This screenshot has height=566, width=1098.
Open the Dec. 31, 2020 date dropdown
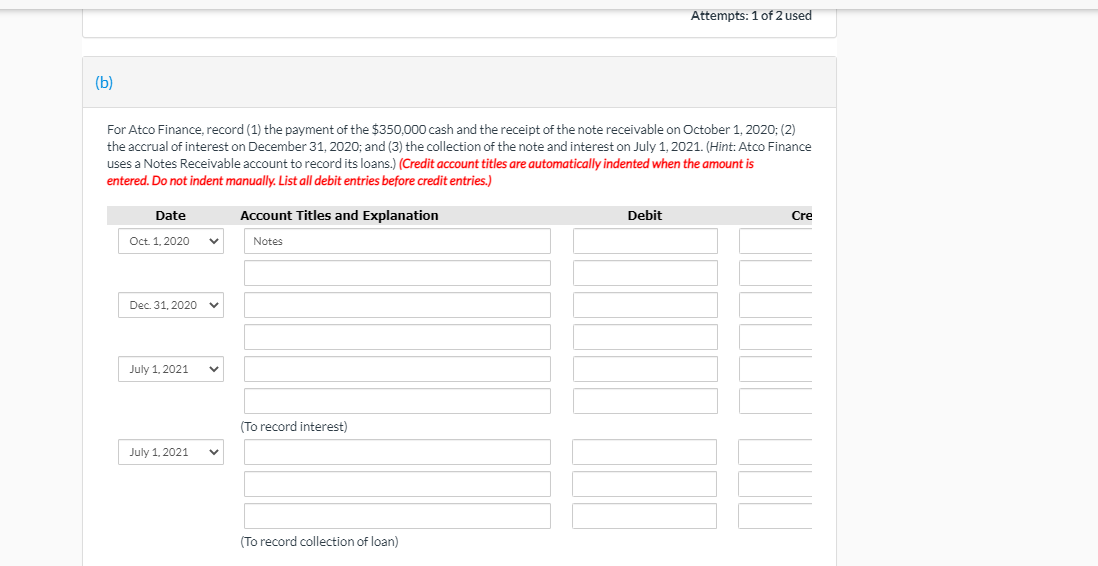tap(170, 305)
